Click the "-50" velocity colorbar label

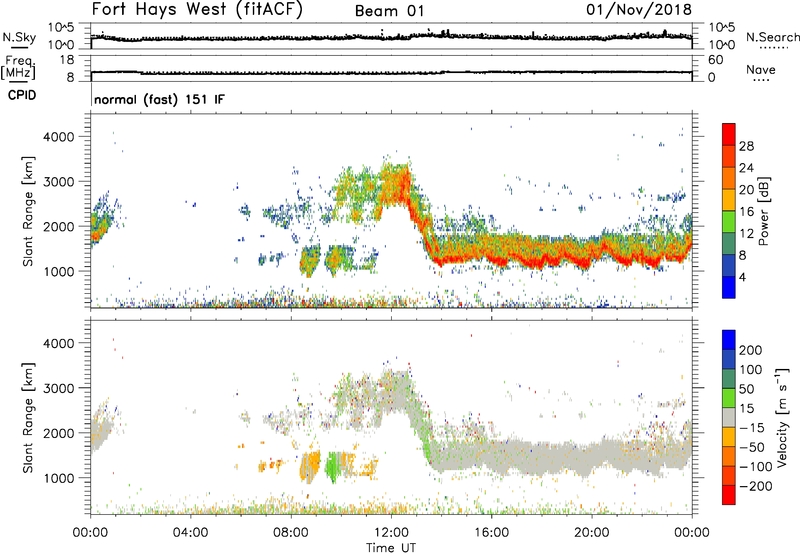[752, 447]
